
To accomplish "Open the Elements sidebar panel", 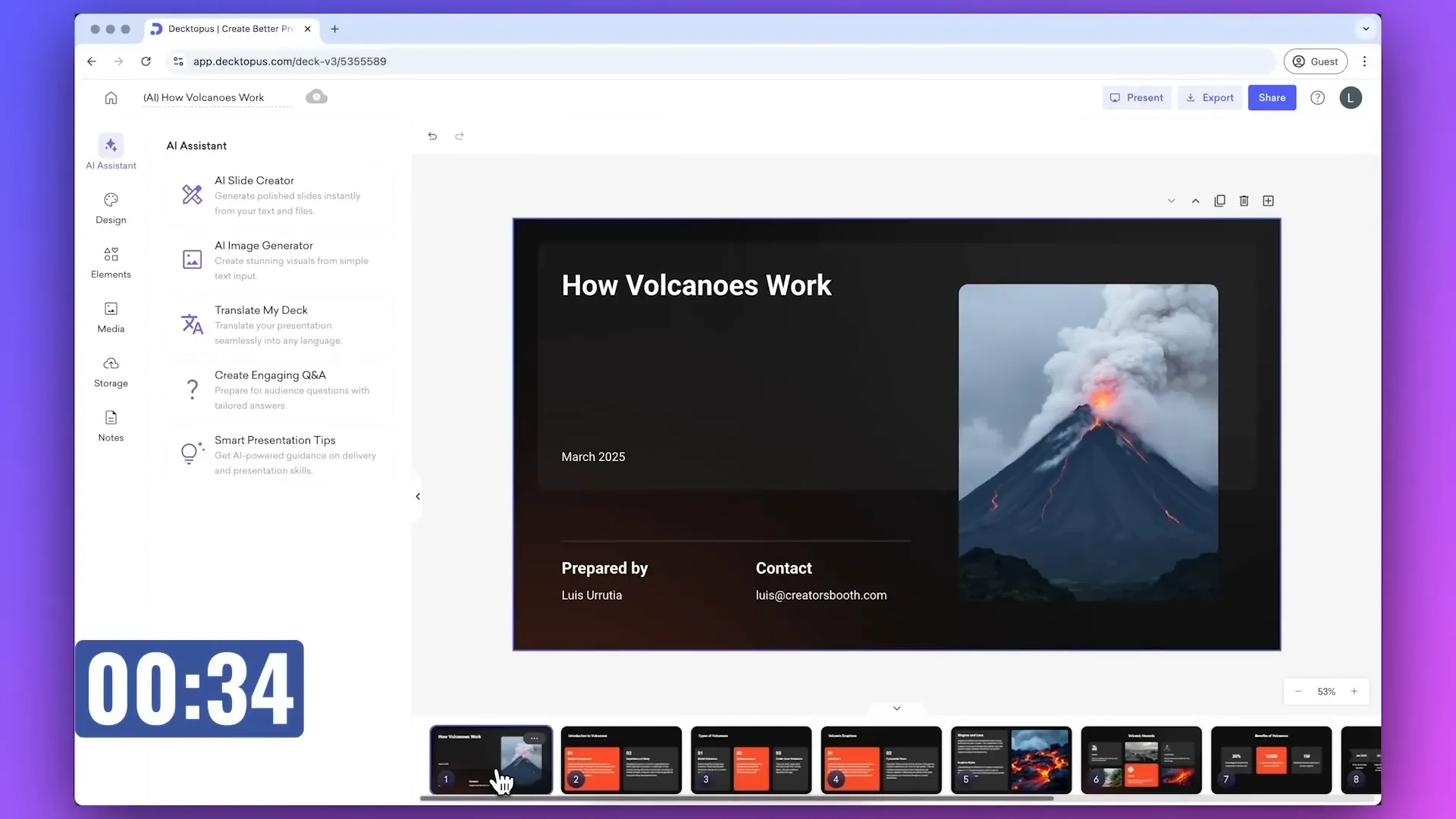I will point(111,262).
